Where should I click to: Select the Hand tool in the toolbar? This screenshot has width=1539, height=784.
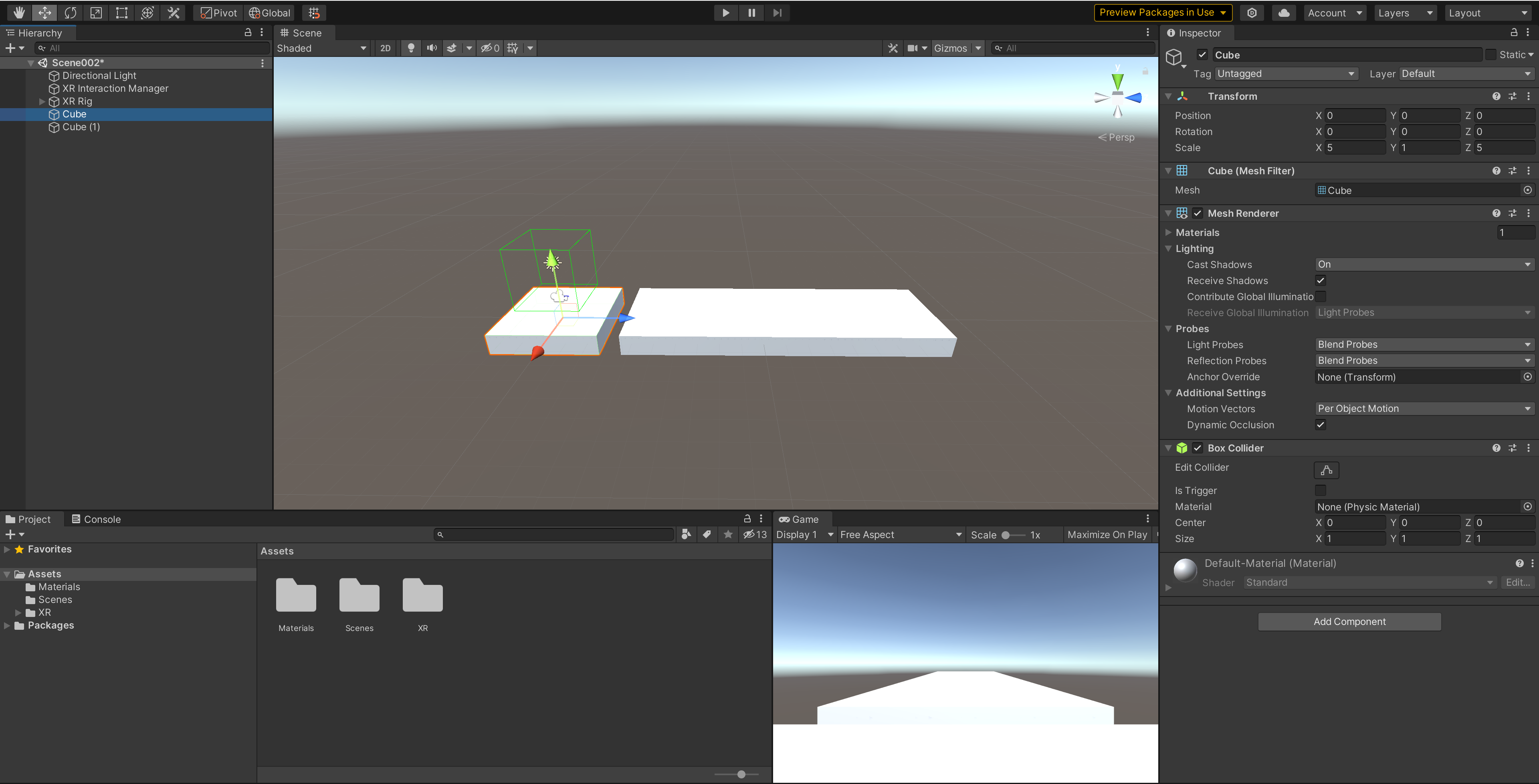pyautogui.click(x=19, y=12)
